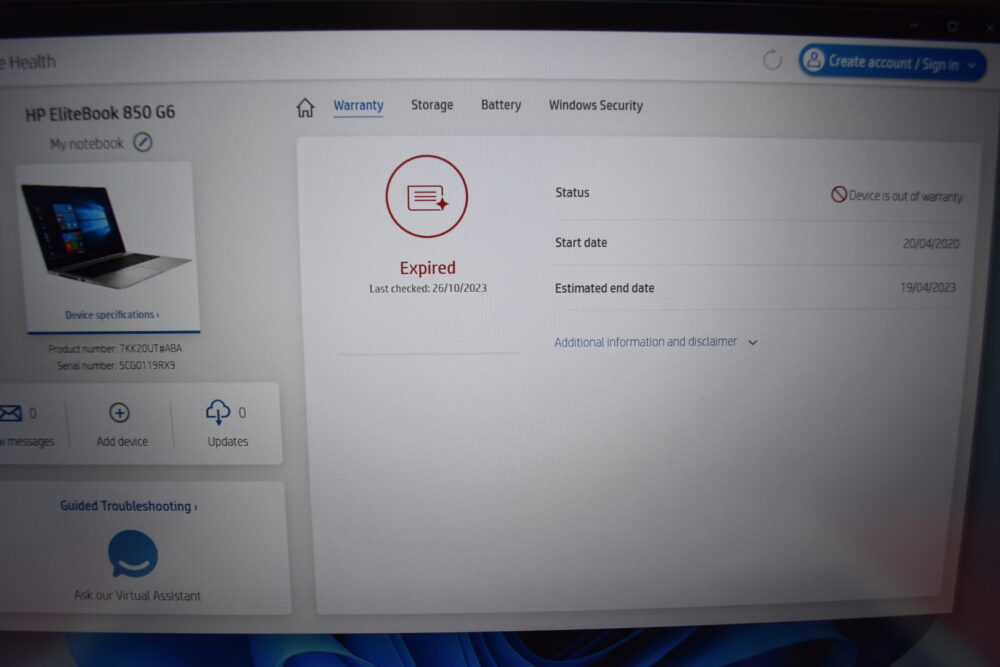Open Guided Troubleshooting link

click(x=129, y=506)
